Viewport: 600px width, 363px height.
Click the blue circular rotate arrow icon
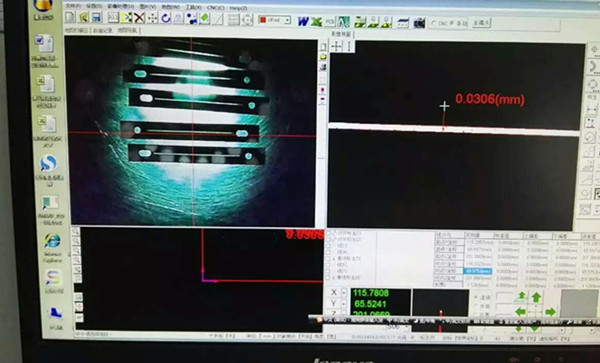tap(165, 18)
